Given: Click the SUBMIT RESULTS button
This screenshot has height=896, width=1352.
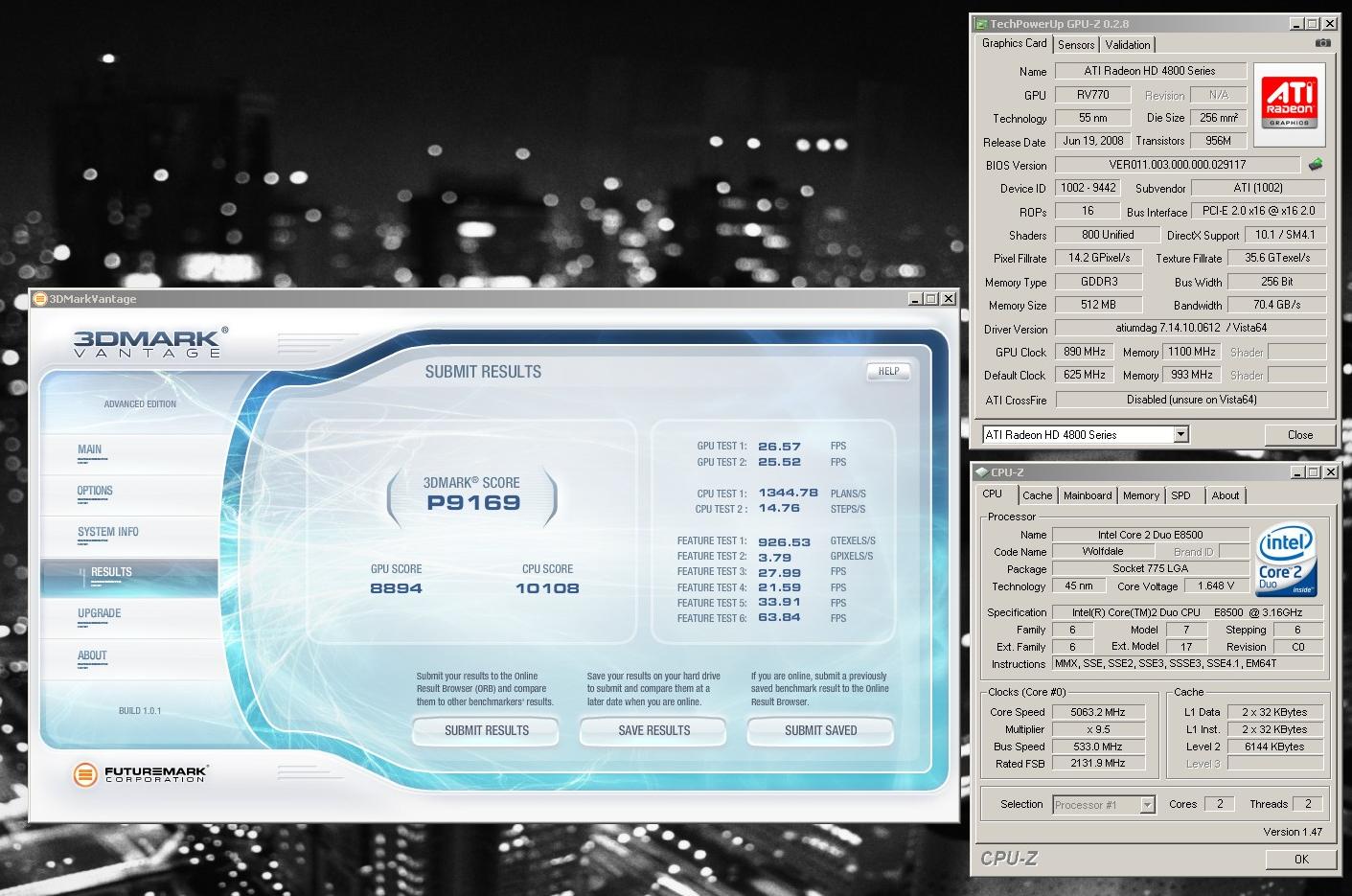Looking at the screenshot, I should pyautogui.click(x=487, y=730).
